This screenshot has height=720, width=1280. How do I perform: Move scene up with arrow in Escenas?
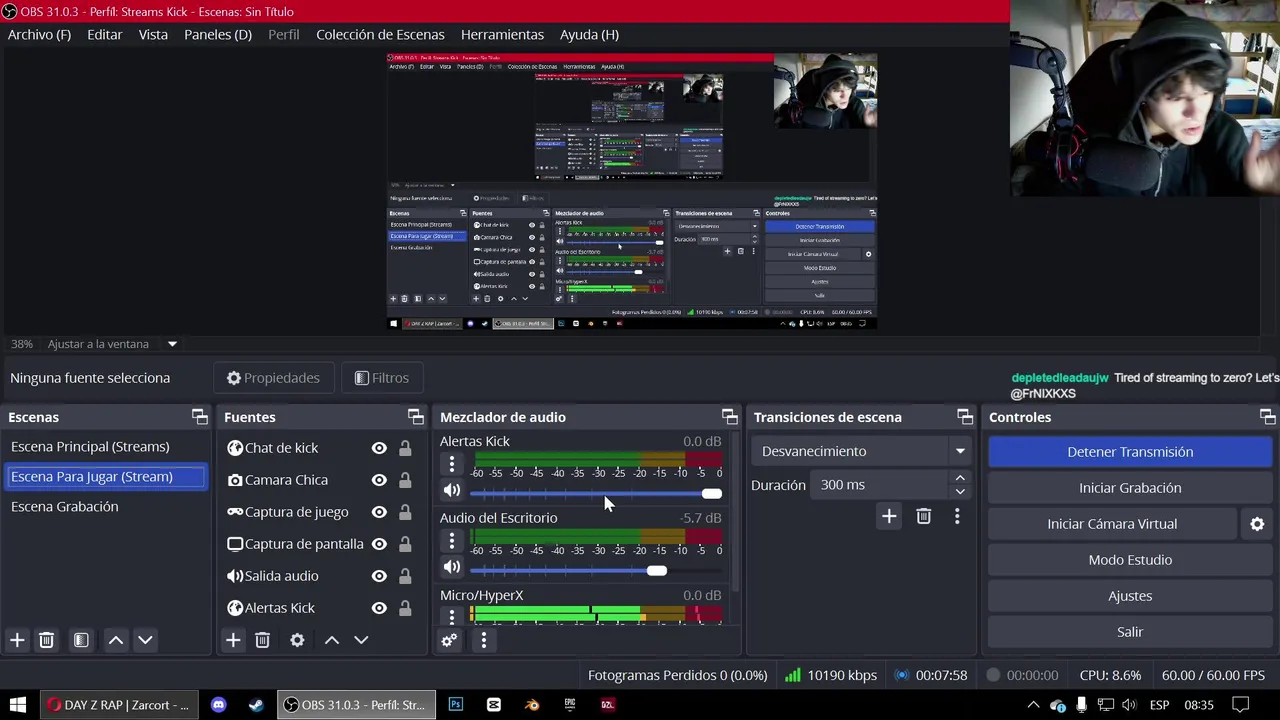(116, 640)
